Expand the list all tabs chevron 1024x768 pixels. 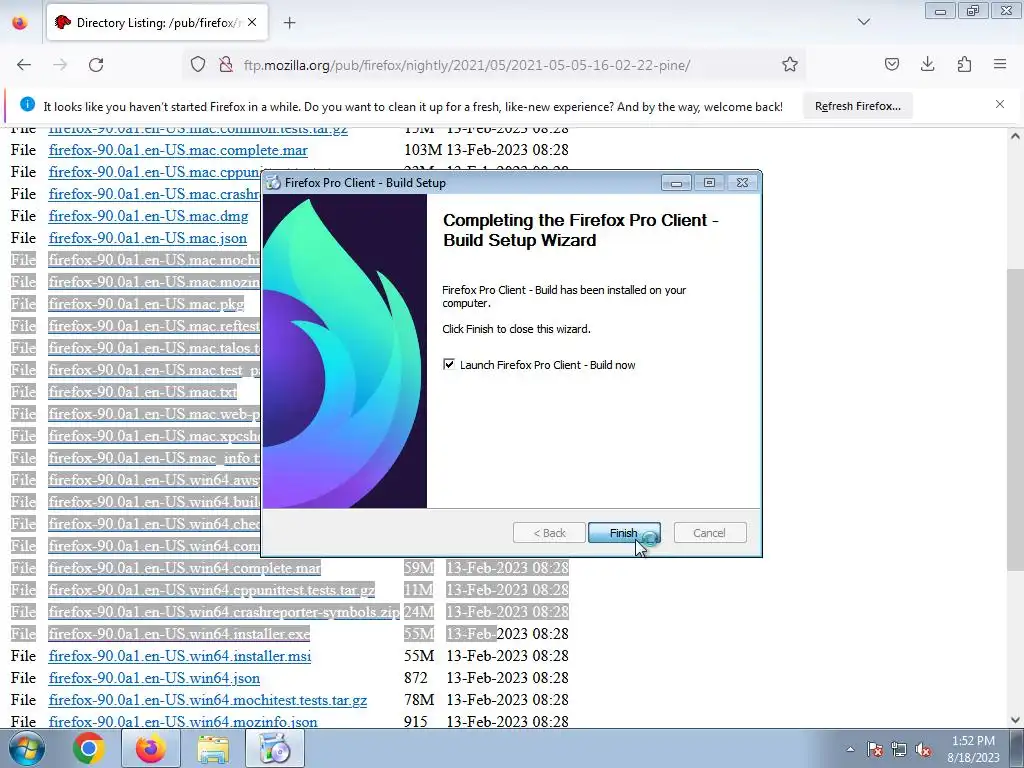click(x=863, y=22)
